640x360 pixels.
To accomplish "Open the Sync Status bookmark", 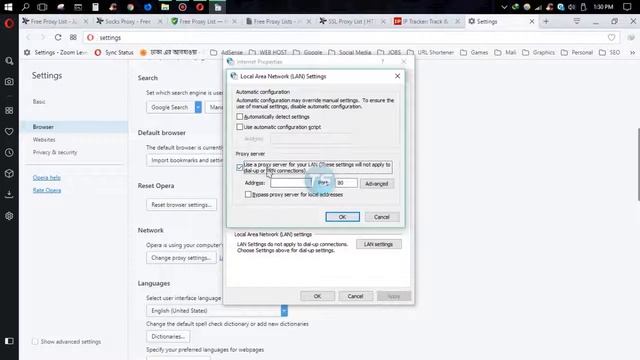I will coord(114,52).
